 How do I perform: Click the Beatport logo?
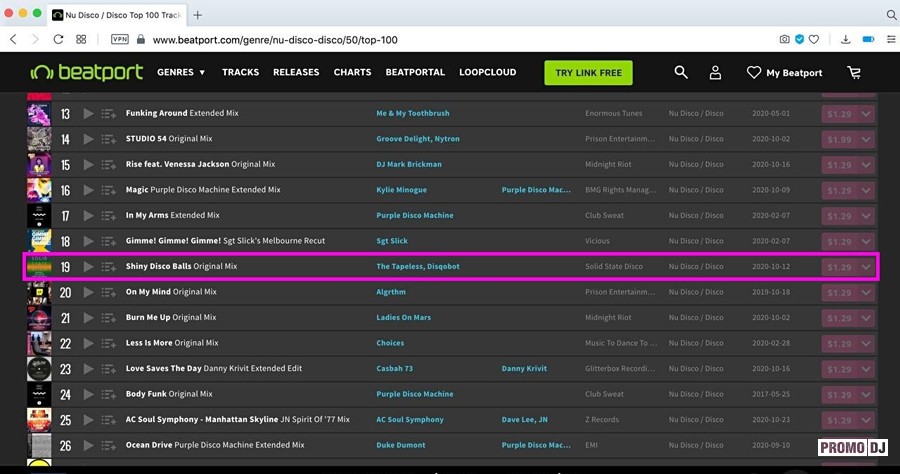pos(86,72)
